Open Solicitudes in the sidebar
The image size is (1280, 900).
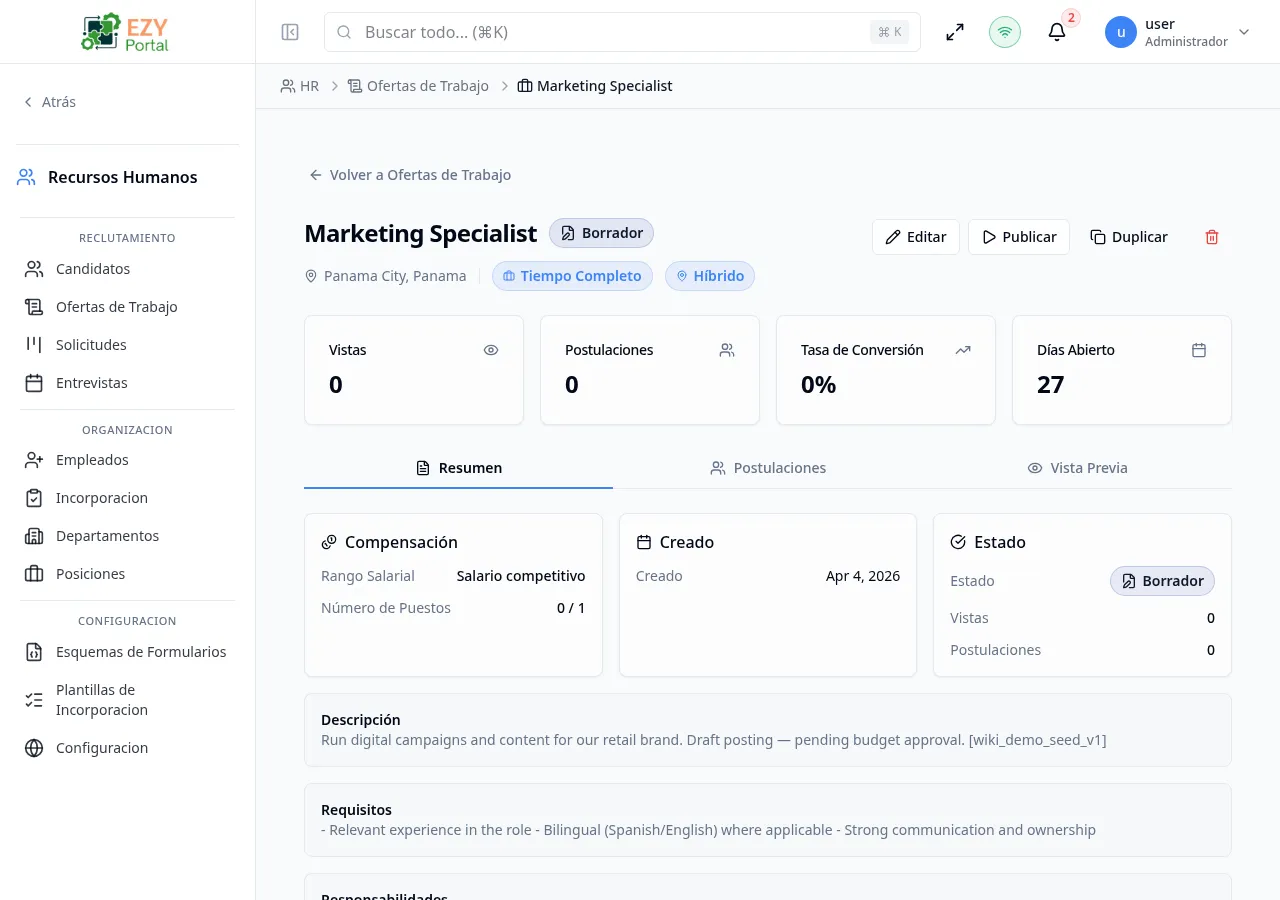tap(128, 345)
